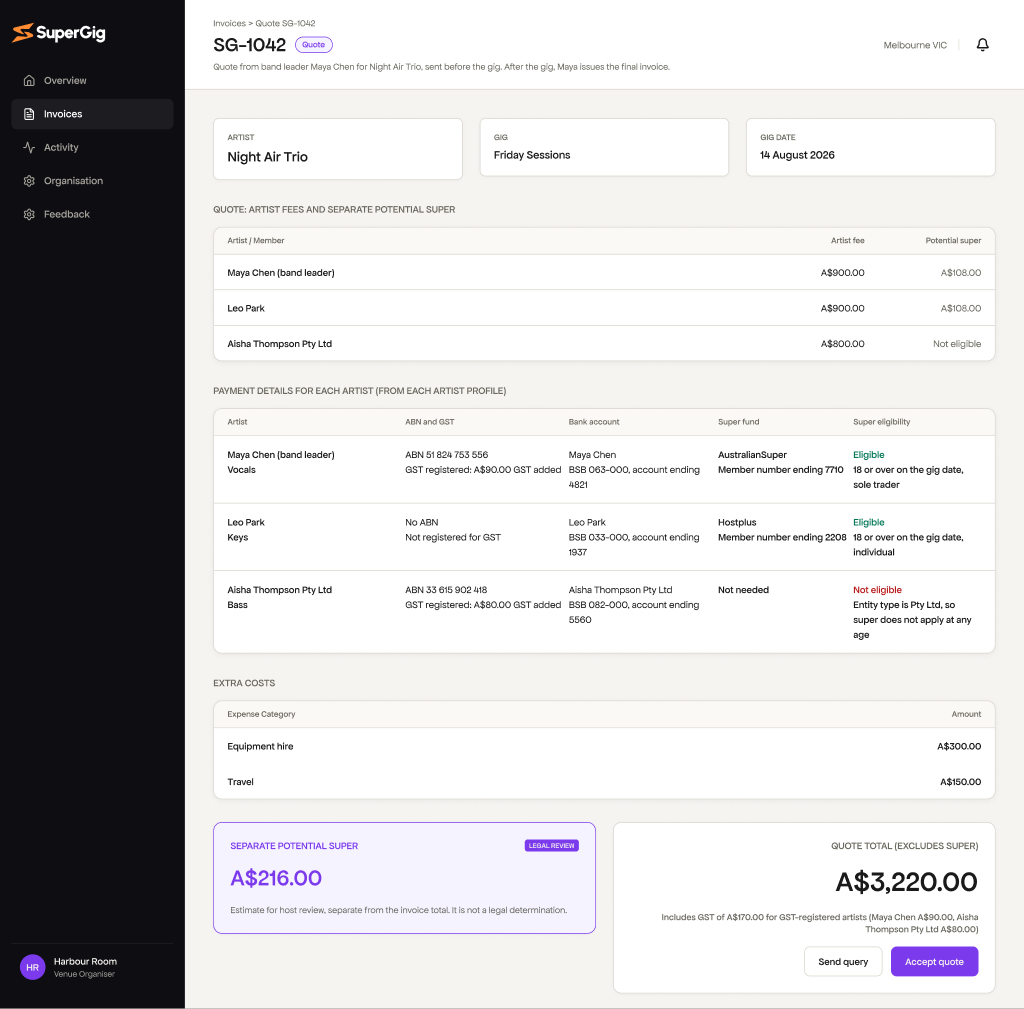Click the 14 August 2026 gig date

[797, 155]
